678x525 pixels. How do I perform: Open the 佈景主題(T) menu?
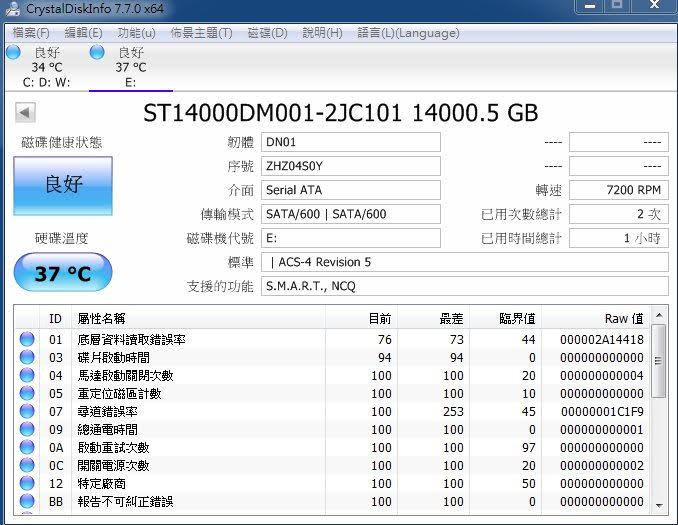coord(201,33)
